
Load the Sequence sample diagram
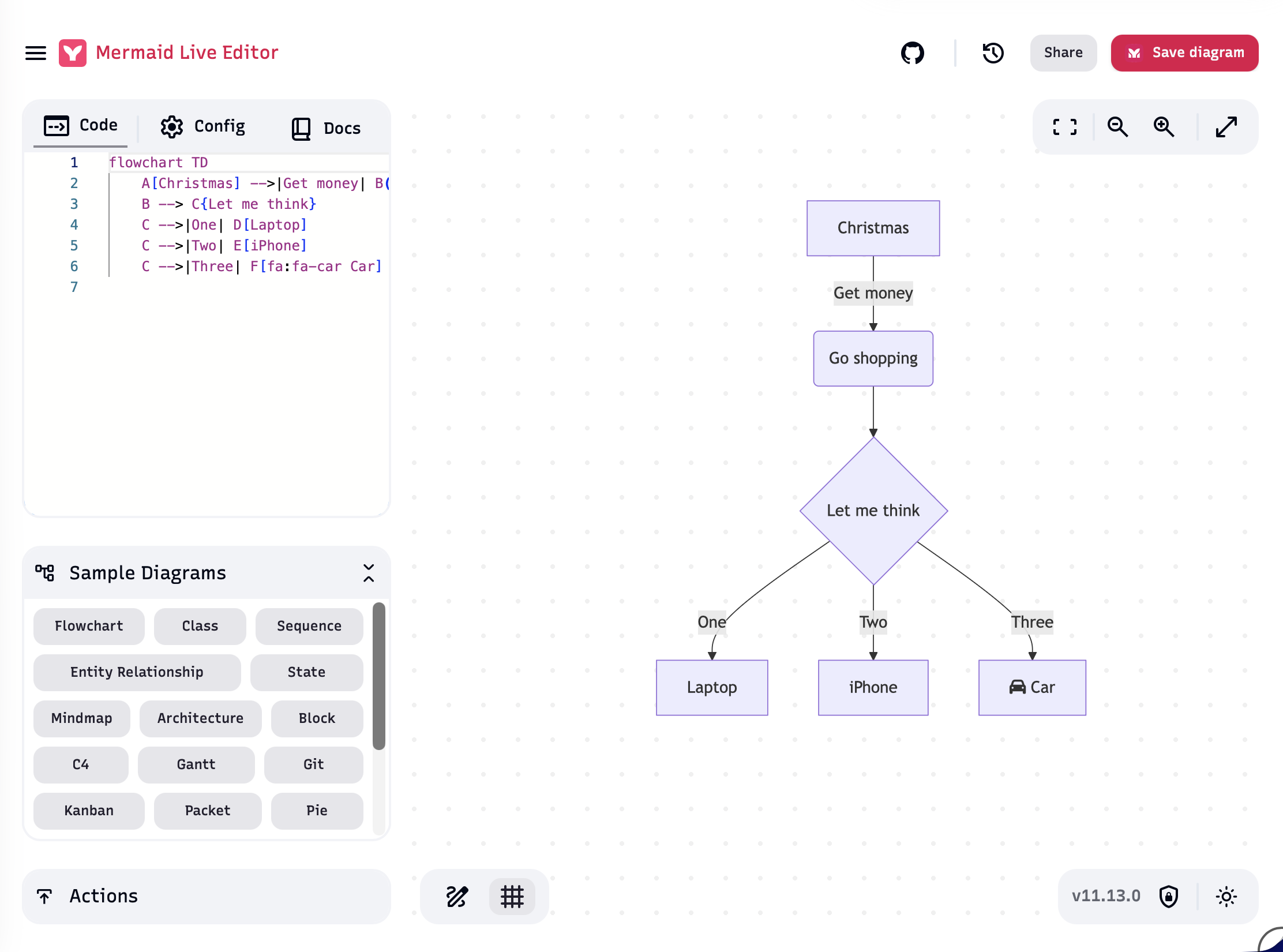(309, 626)
